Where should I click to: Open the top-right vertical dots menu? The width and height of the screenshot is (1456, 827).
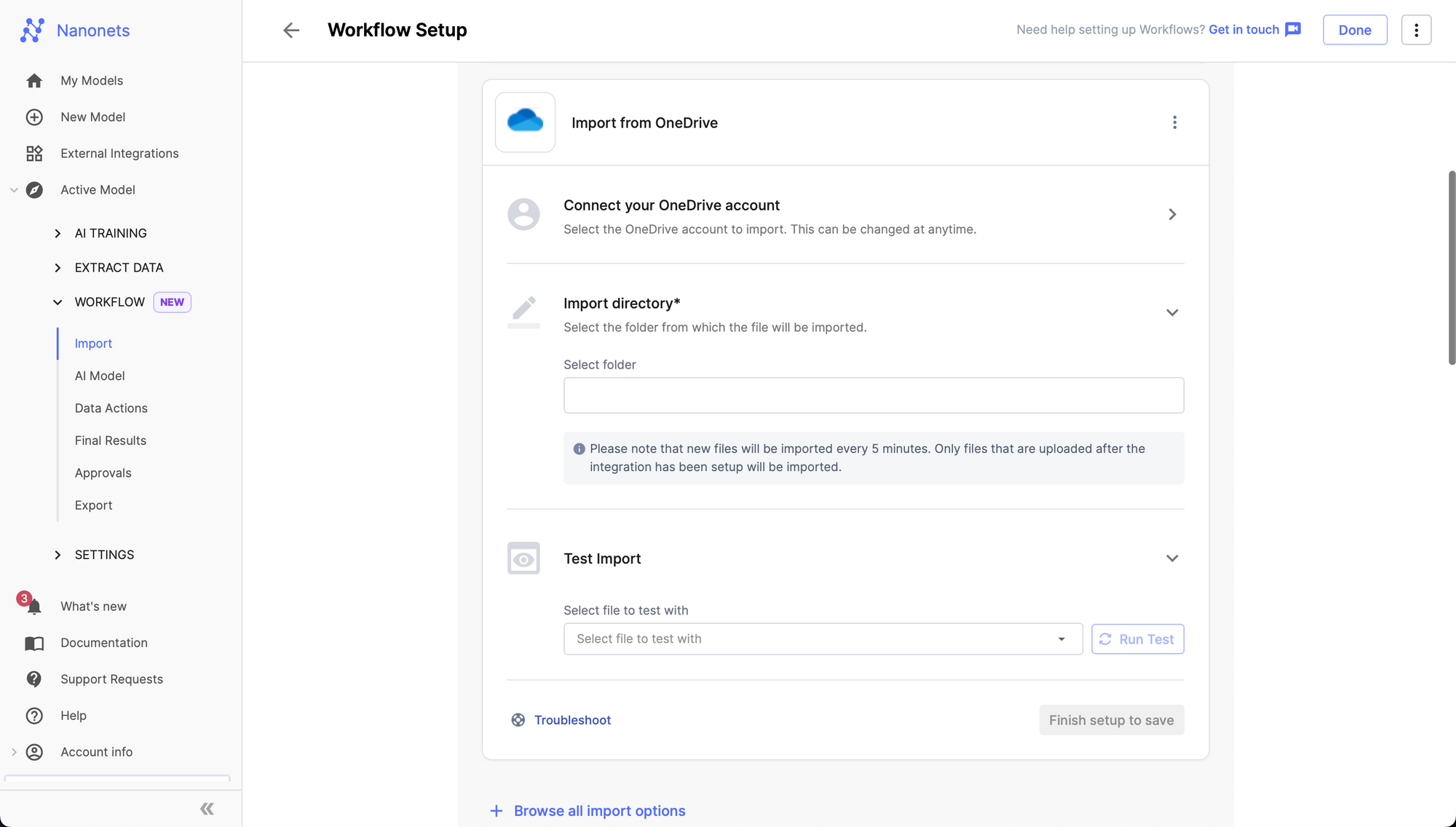click(x=1416, y=30)
